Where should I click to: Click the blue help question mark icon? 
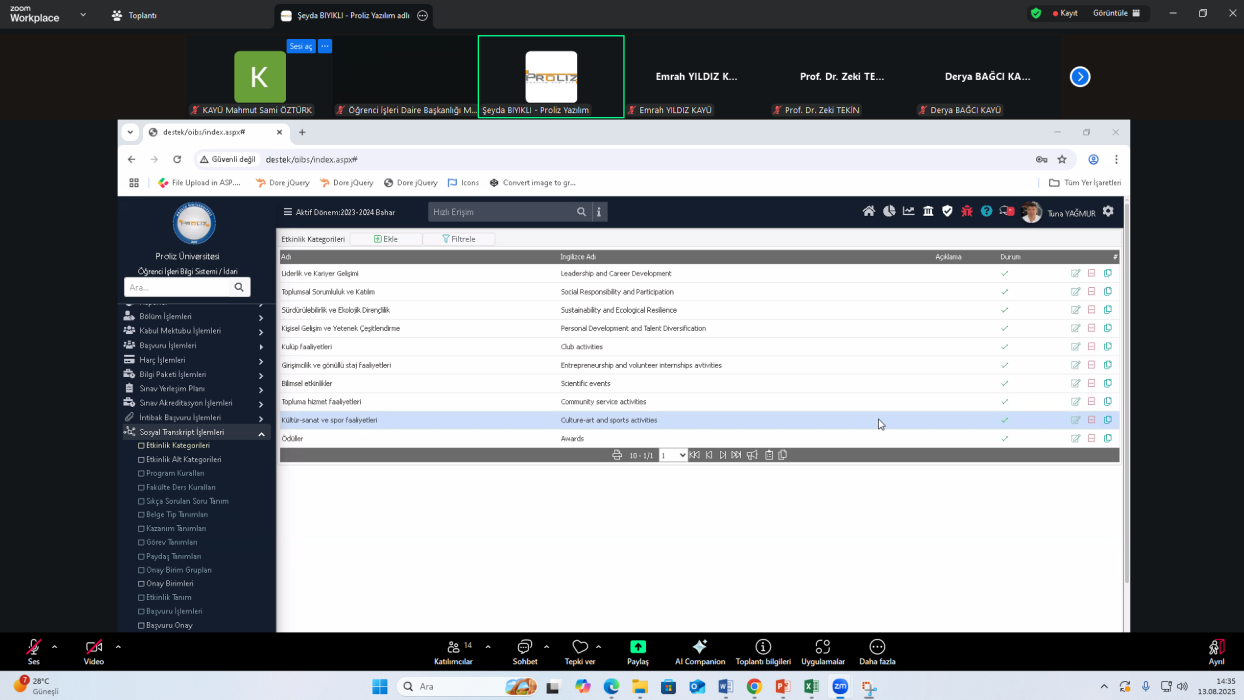(x=986, y=211)
